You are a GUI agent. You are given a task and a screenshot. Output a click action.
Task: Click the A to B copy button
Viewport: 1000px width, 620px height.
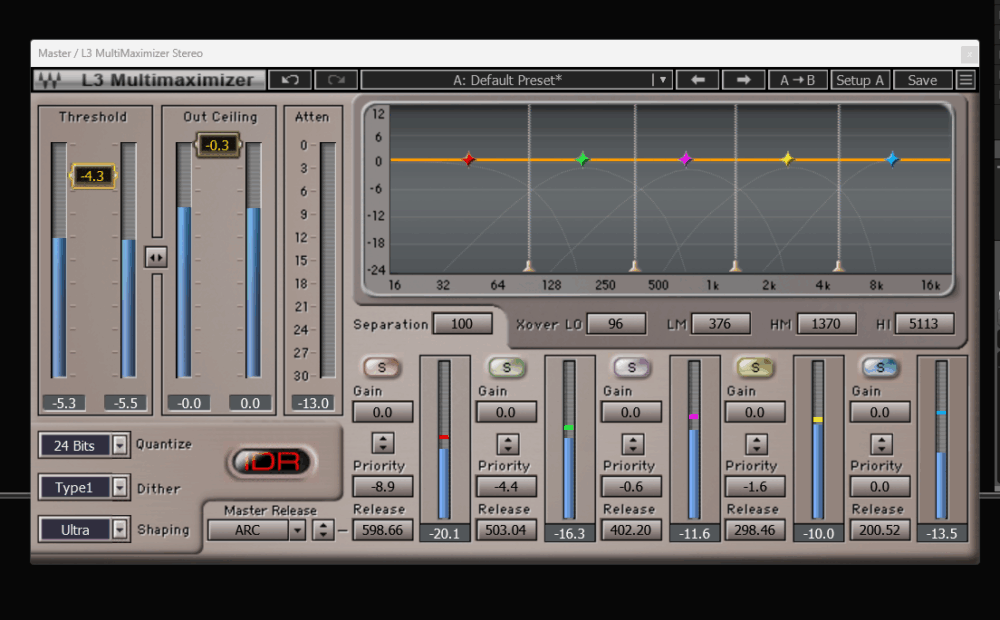(797, 80)
